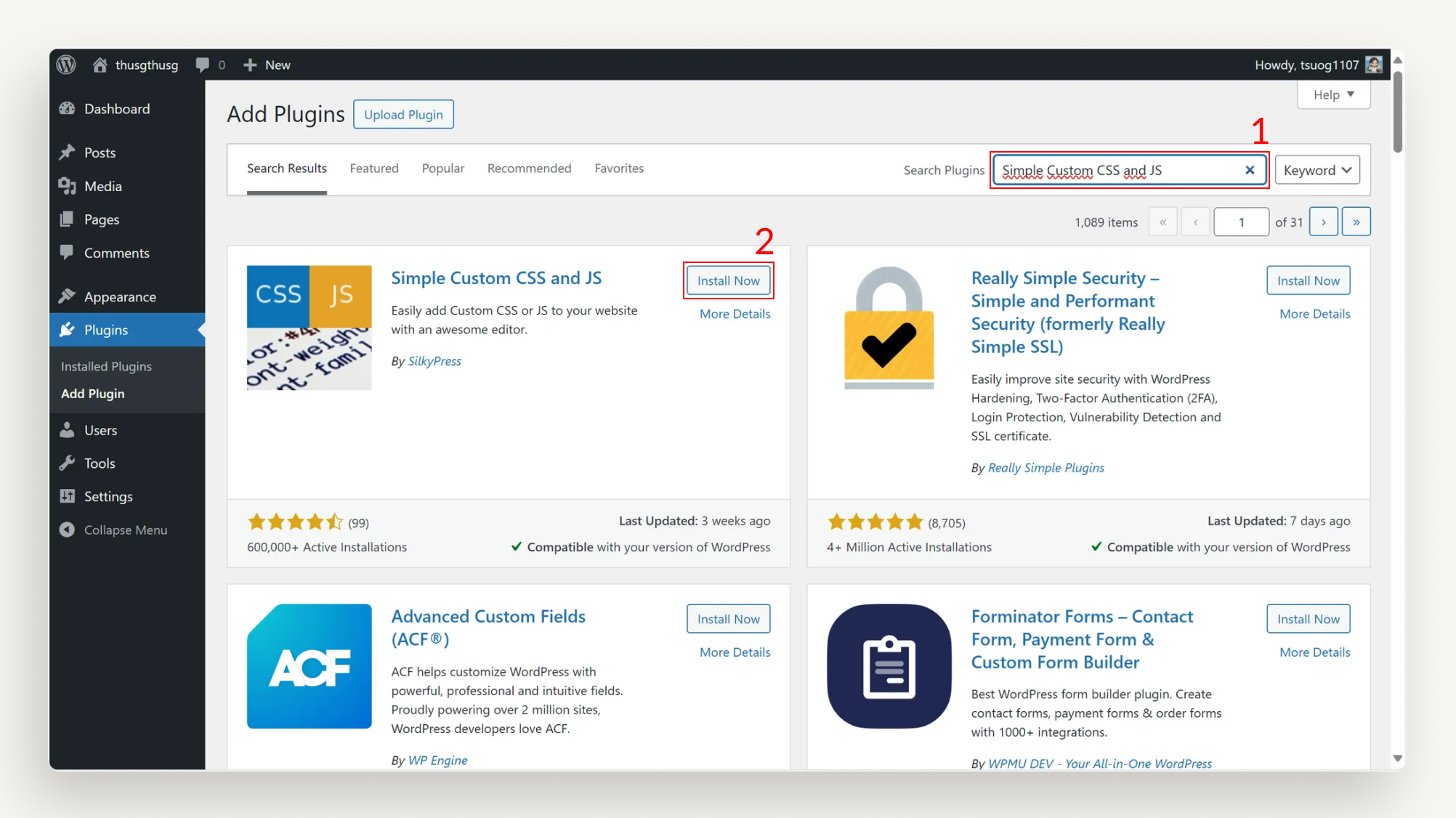Viewport: 1456px width, 818px height.
Task: Open the Users icon in sidebar
Action: (x=67, y=430)
